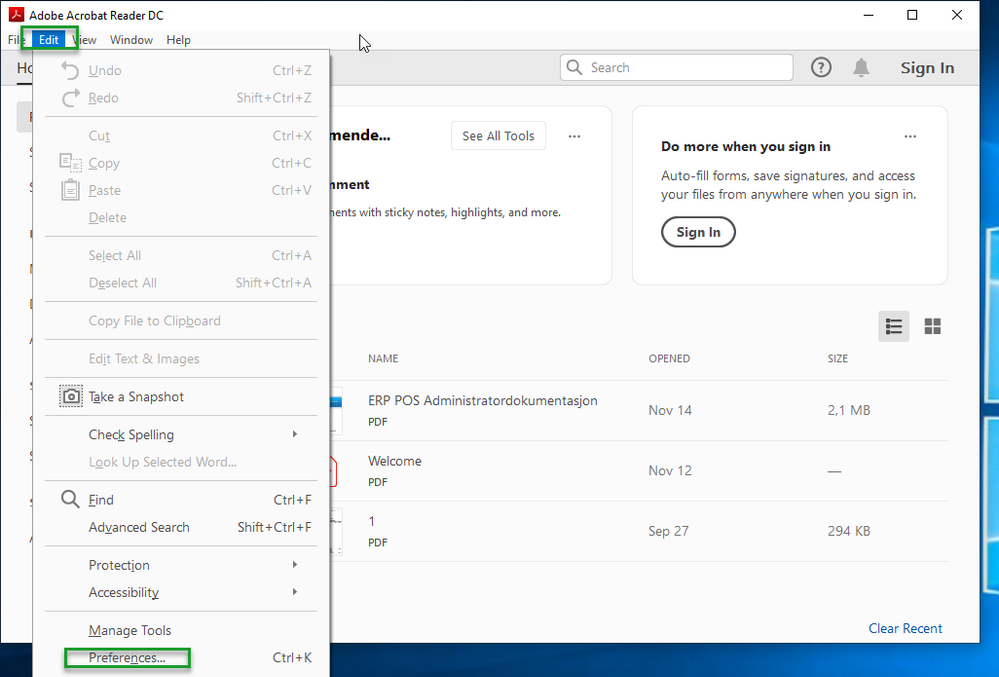Image resolution: width=999 pixels, height=677 pixels.
Task: Click the Clear Recent link
Action: point(905,628)
